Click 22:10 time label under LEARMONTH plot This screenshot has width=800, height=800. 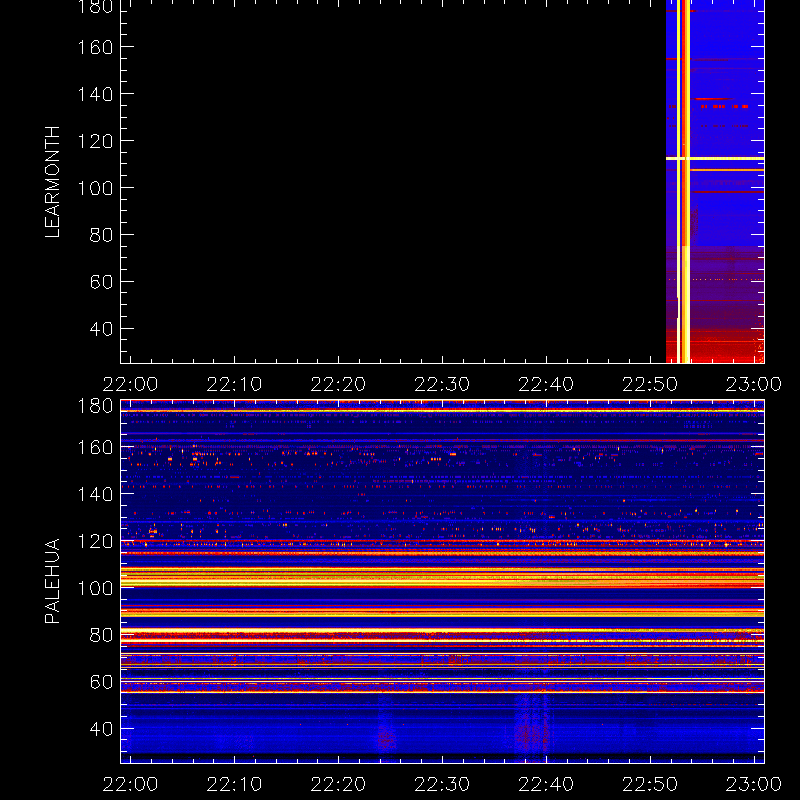[x=234, y=384]
